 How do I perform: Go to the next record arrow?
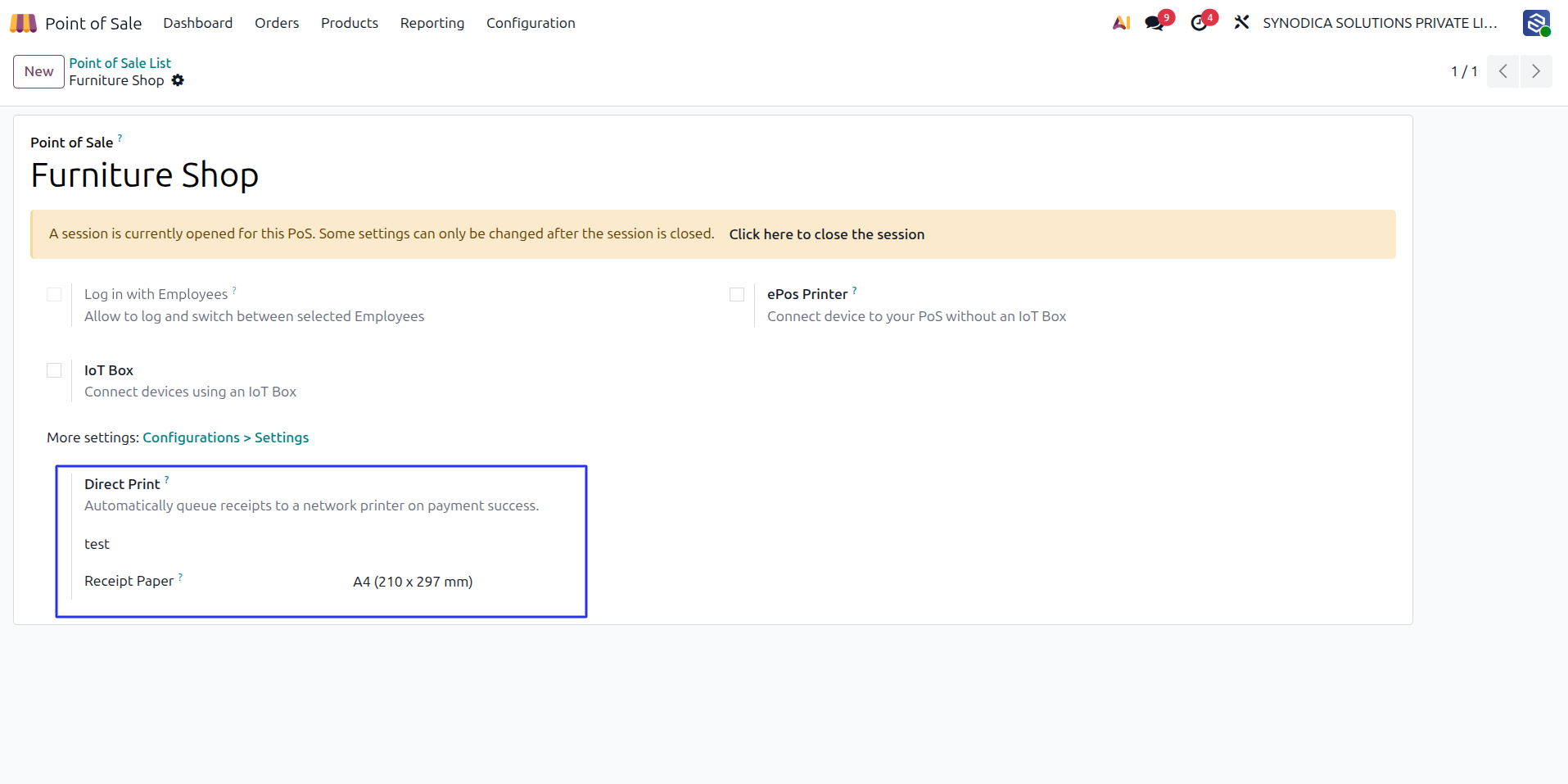pyautogui.click(x=1536, y=71)
